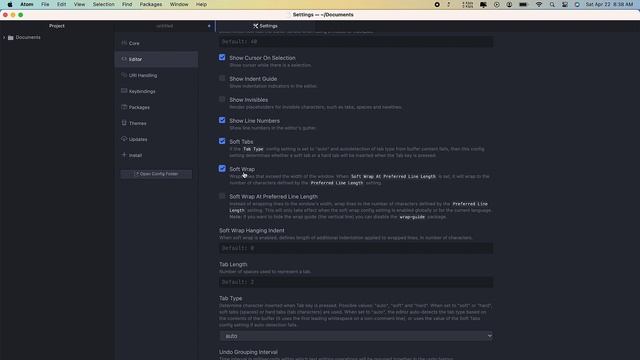
Task: Click the Documents folder icon in tree
Action: pyautogui.click(x=11, y=38)
